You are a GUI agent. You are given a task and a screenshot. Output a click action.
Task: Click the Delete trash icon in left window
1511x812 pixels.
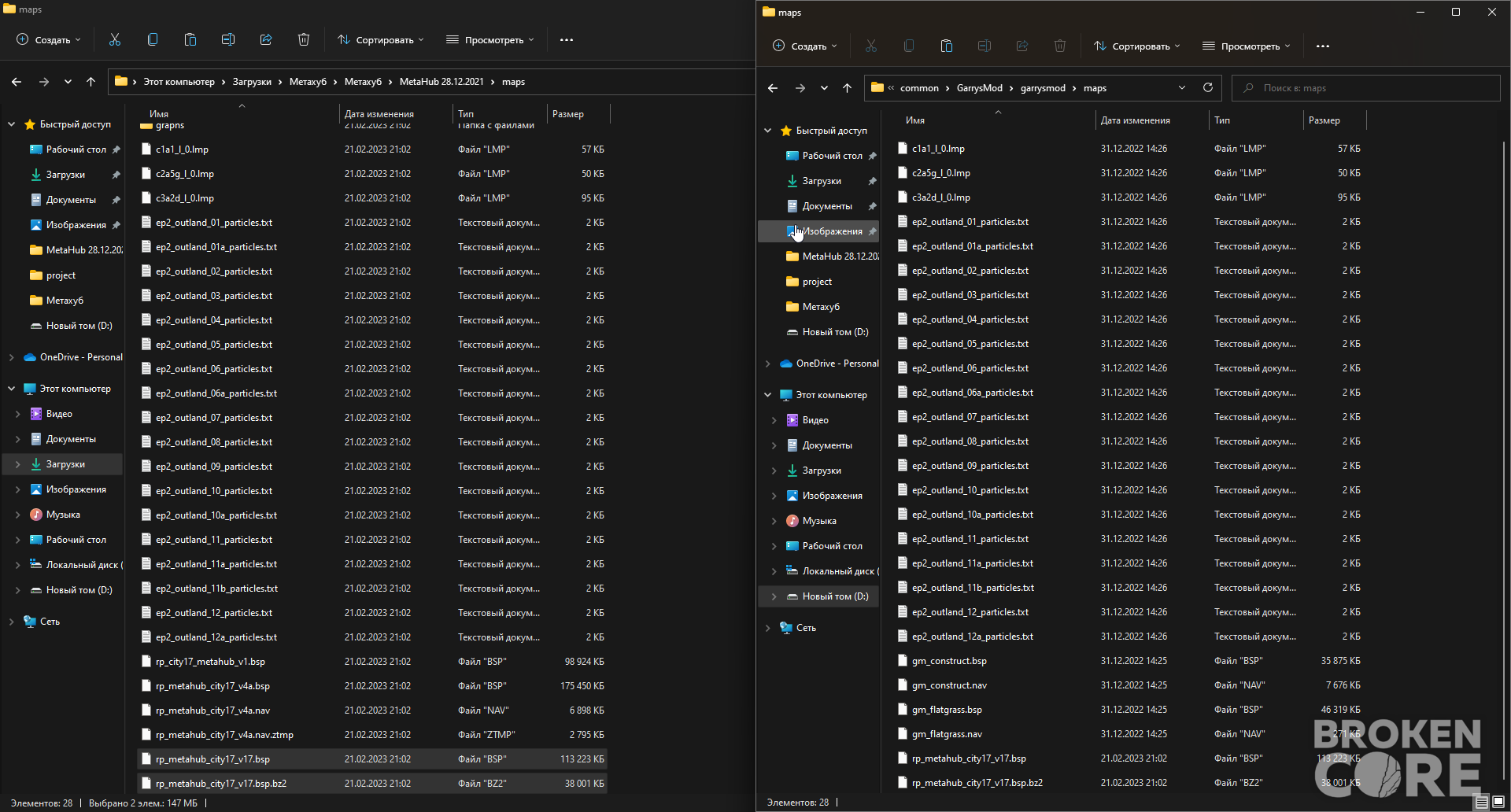tap(304, 39)
